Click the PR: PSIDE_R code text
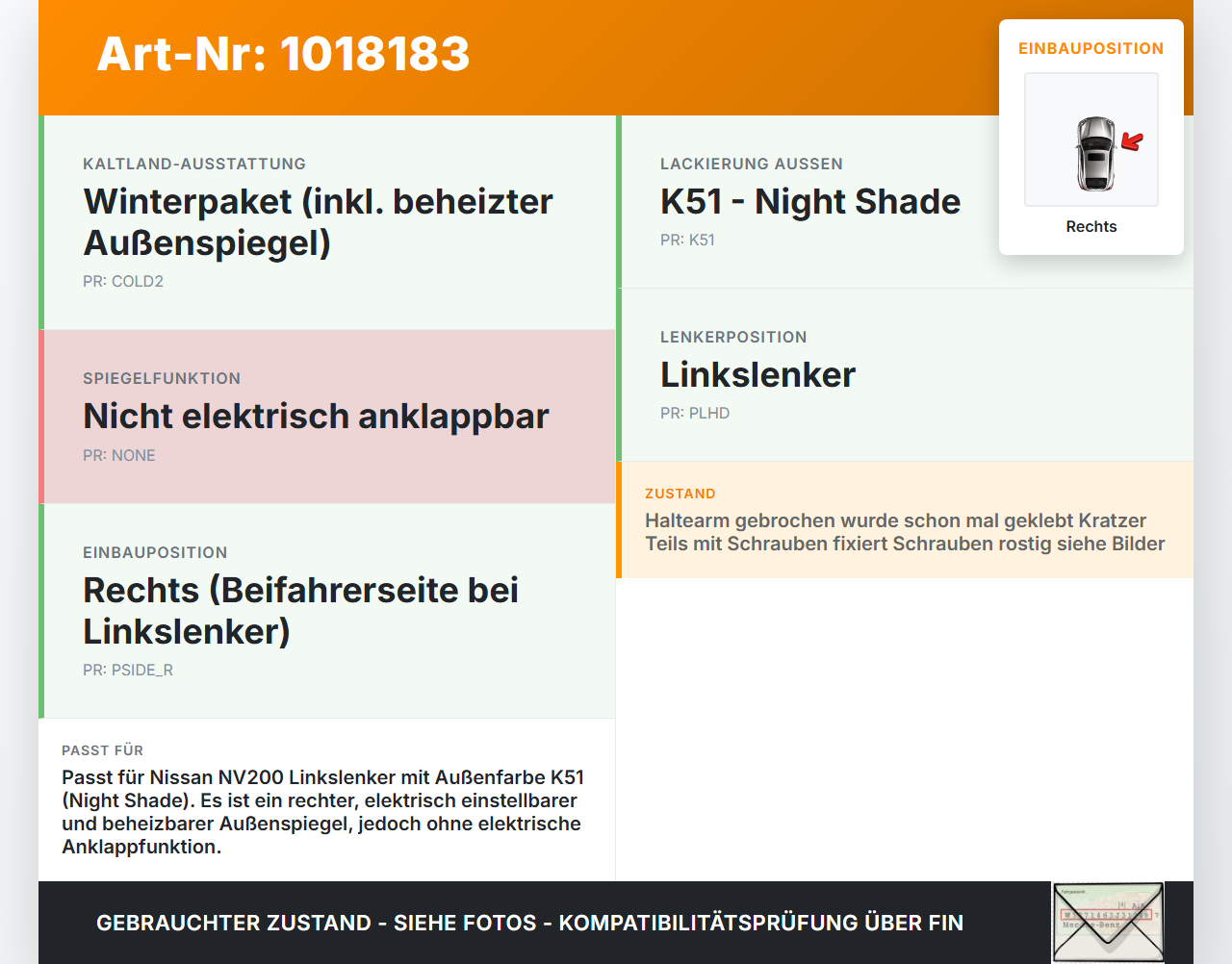 [x=128, y=670]
